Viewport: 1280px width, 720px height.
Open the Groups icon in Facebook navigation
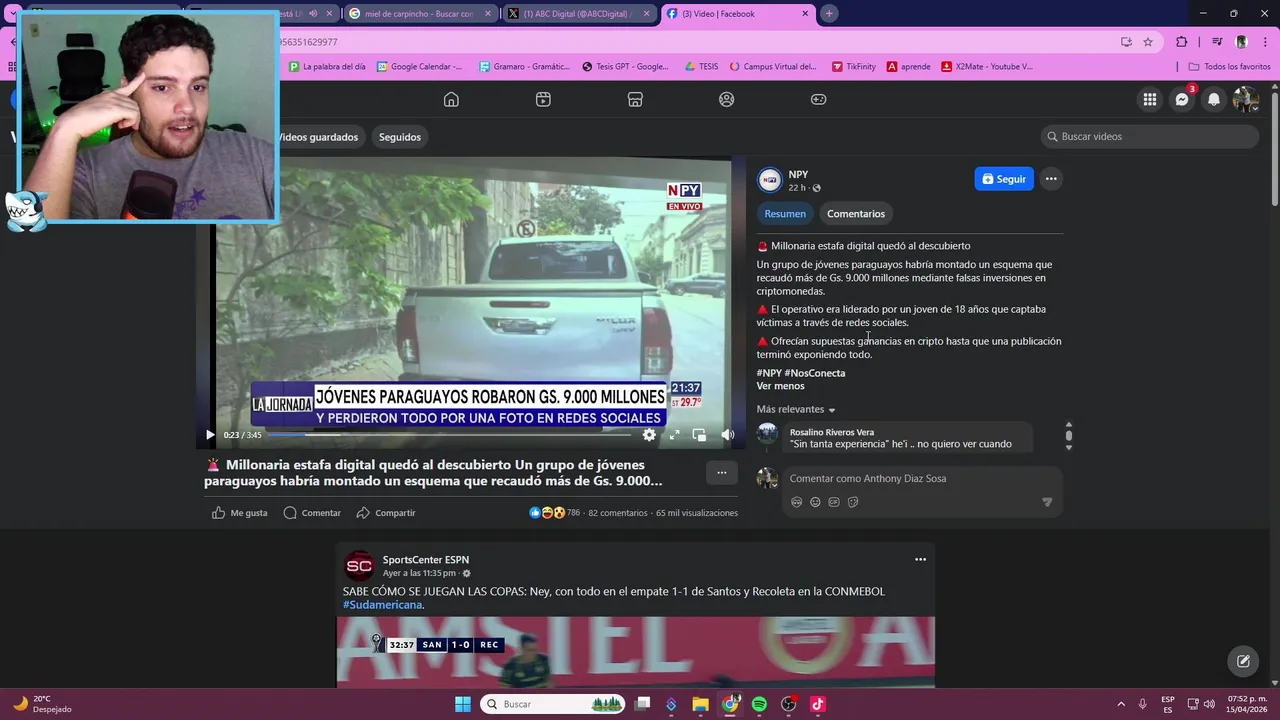pos(727,99)
